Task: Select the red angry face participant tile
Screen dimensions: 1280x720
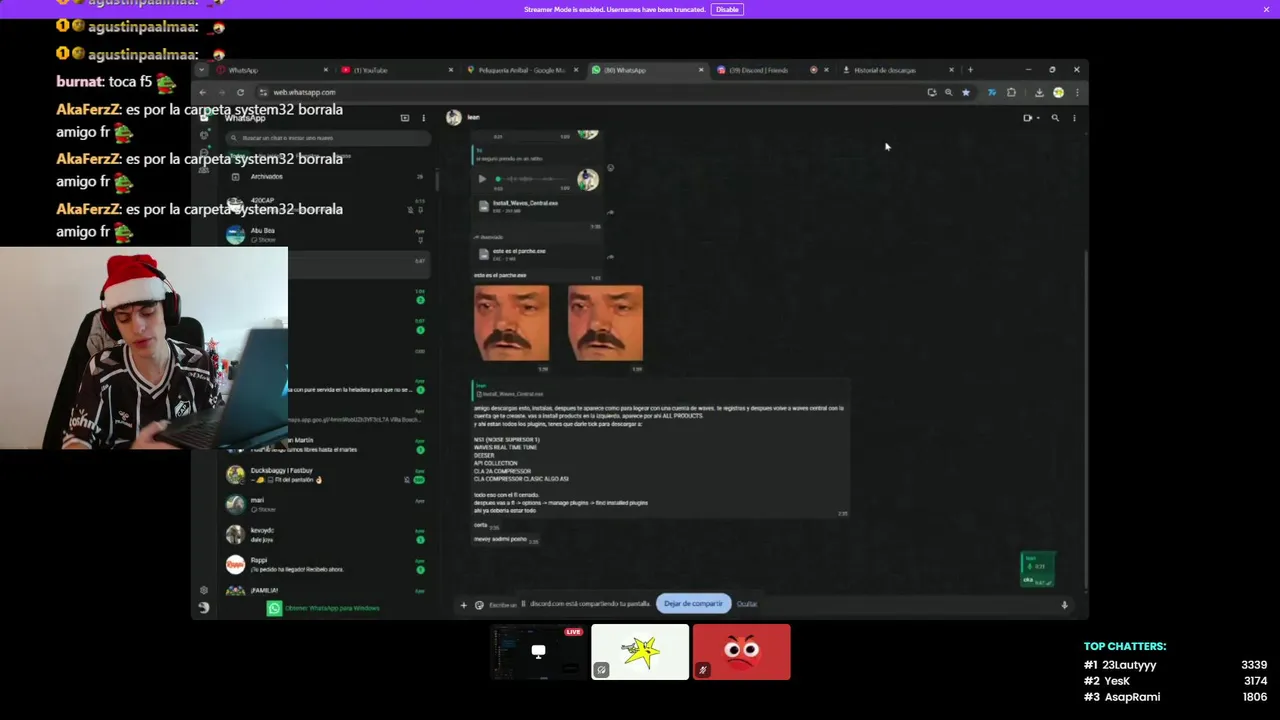Action: 742,652
